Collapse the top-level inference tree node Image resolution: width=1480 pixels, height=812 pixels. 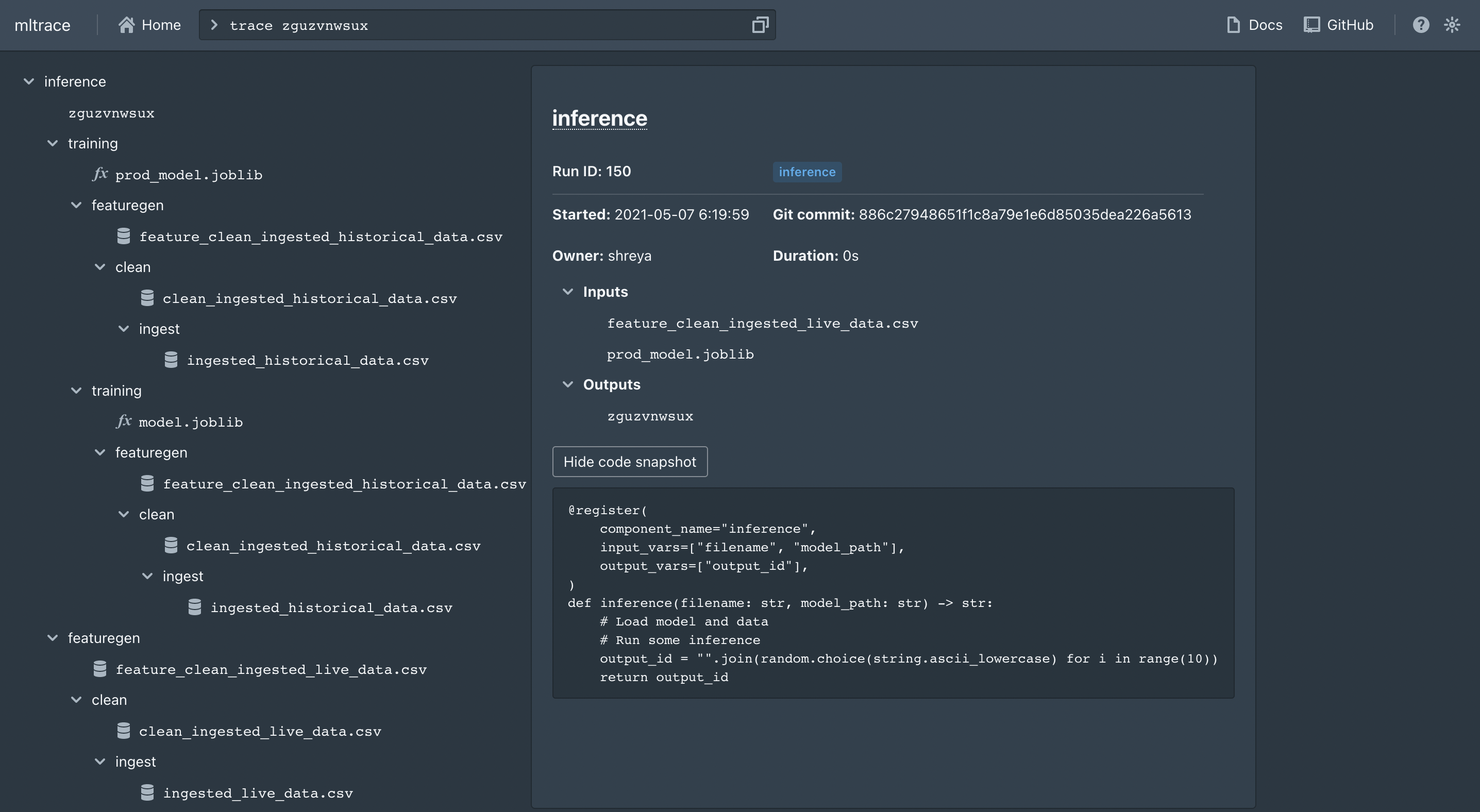pos(29,81)
